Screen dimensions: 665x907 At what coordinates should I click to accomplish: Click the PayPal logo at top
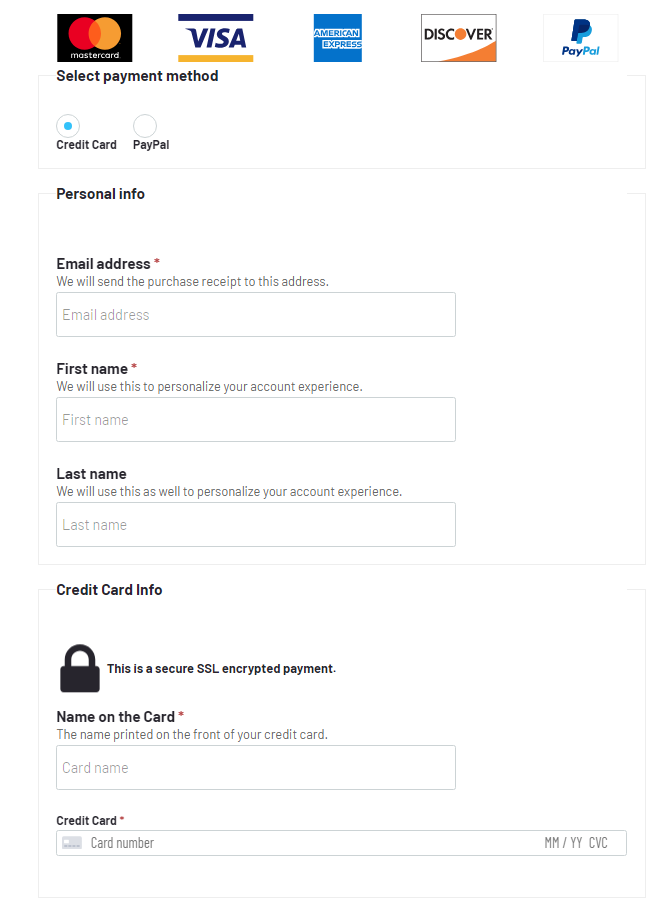pos(580,38)
